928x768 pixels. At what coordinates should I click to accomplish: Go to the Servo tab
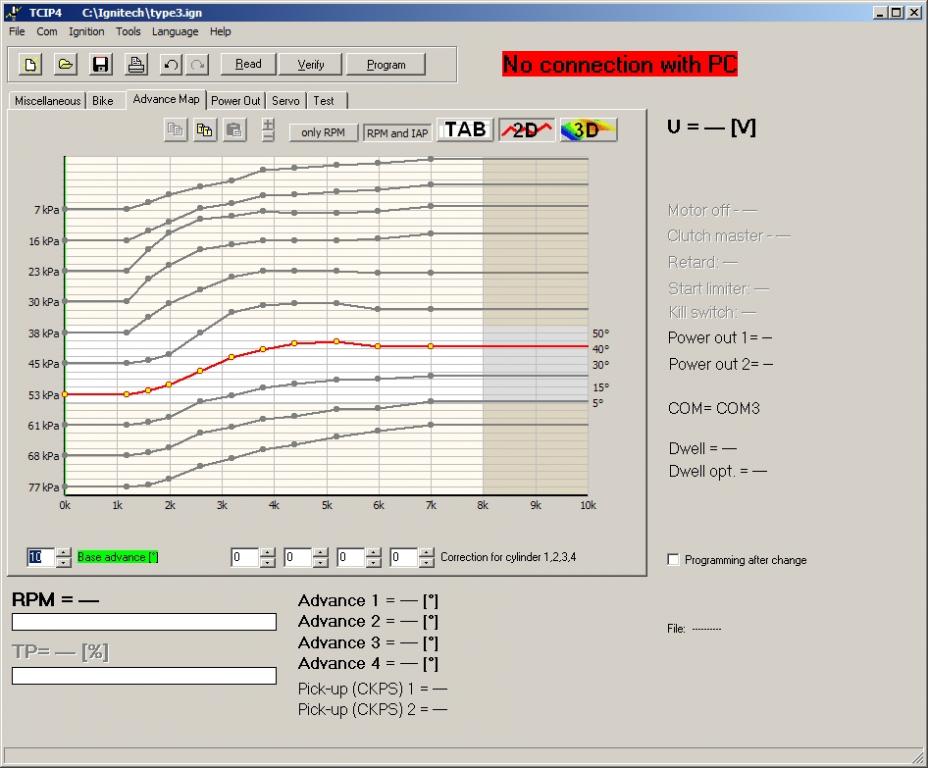tap(286, 101)
